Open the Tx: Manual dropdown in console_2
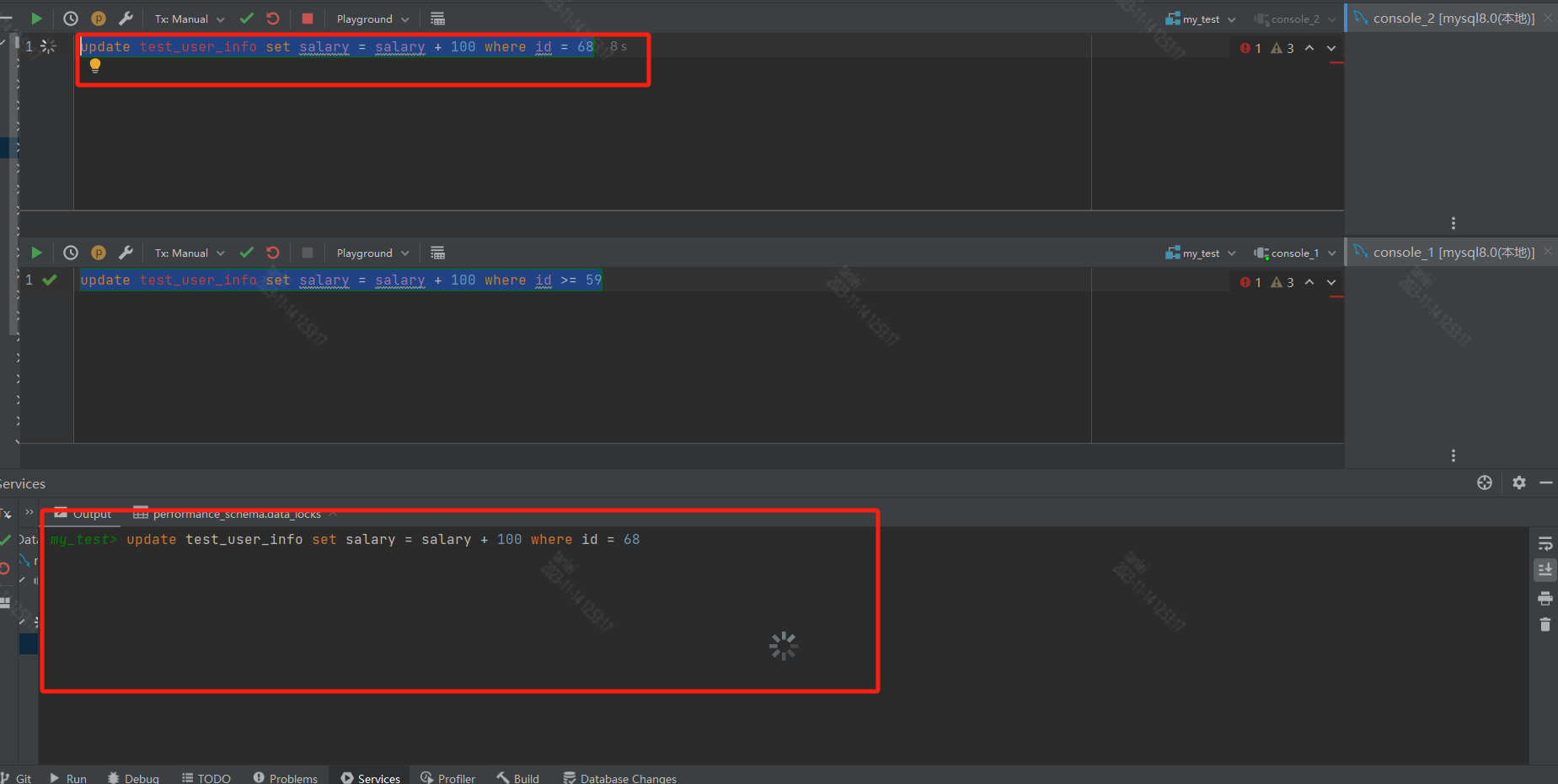 [190, 19]
